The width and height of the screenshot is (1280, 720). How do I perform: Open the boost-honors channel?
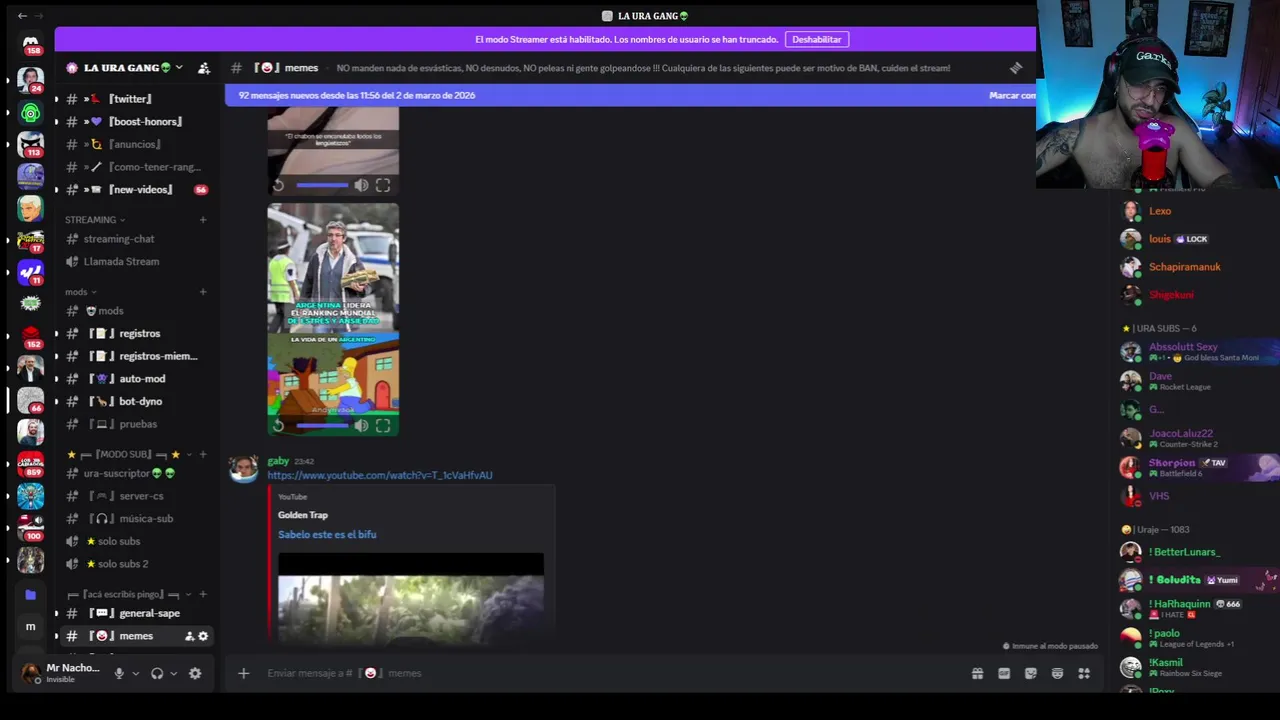tap(135, 121)
